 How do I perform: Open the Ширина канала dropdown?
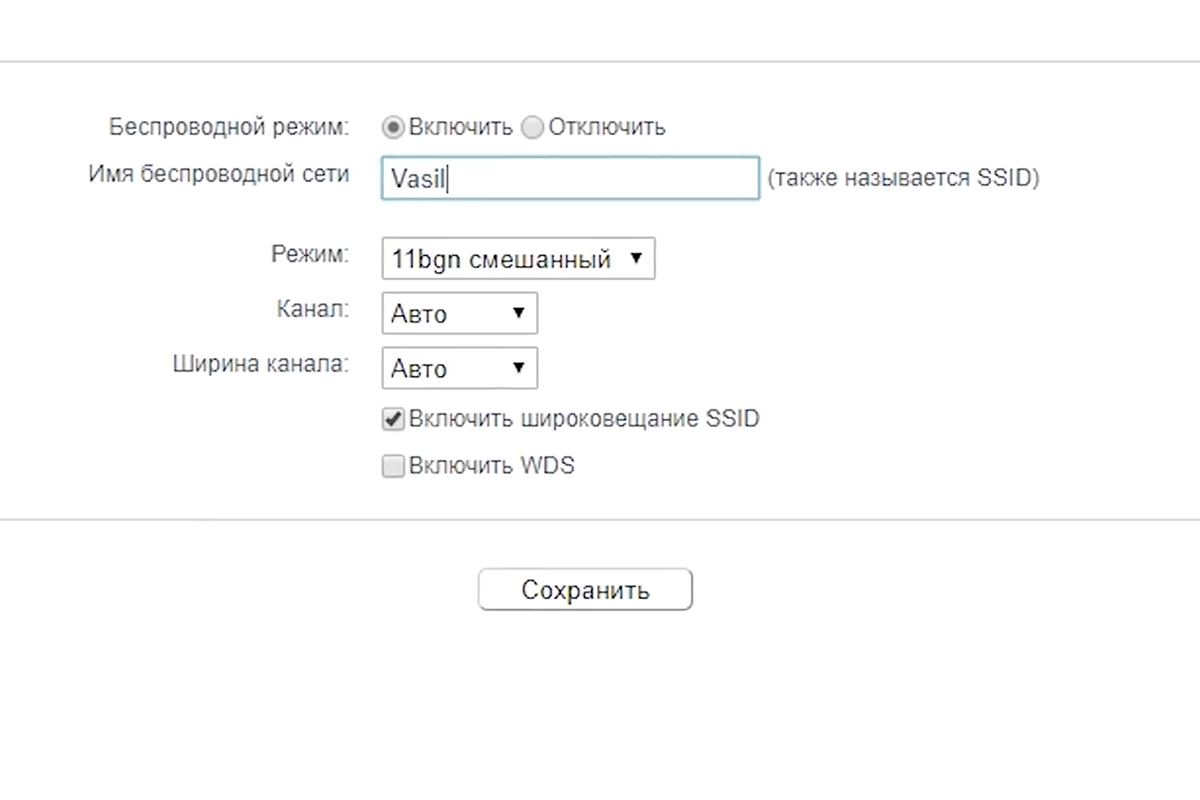[x=459, y=368]
